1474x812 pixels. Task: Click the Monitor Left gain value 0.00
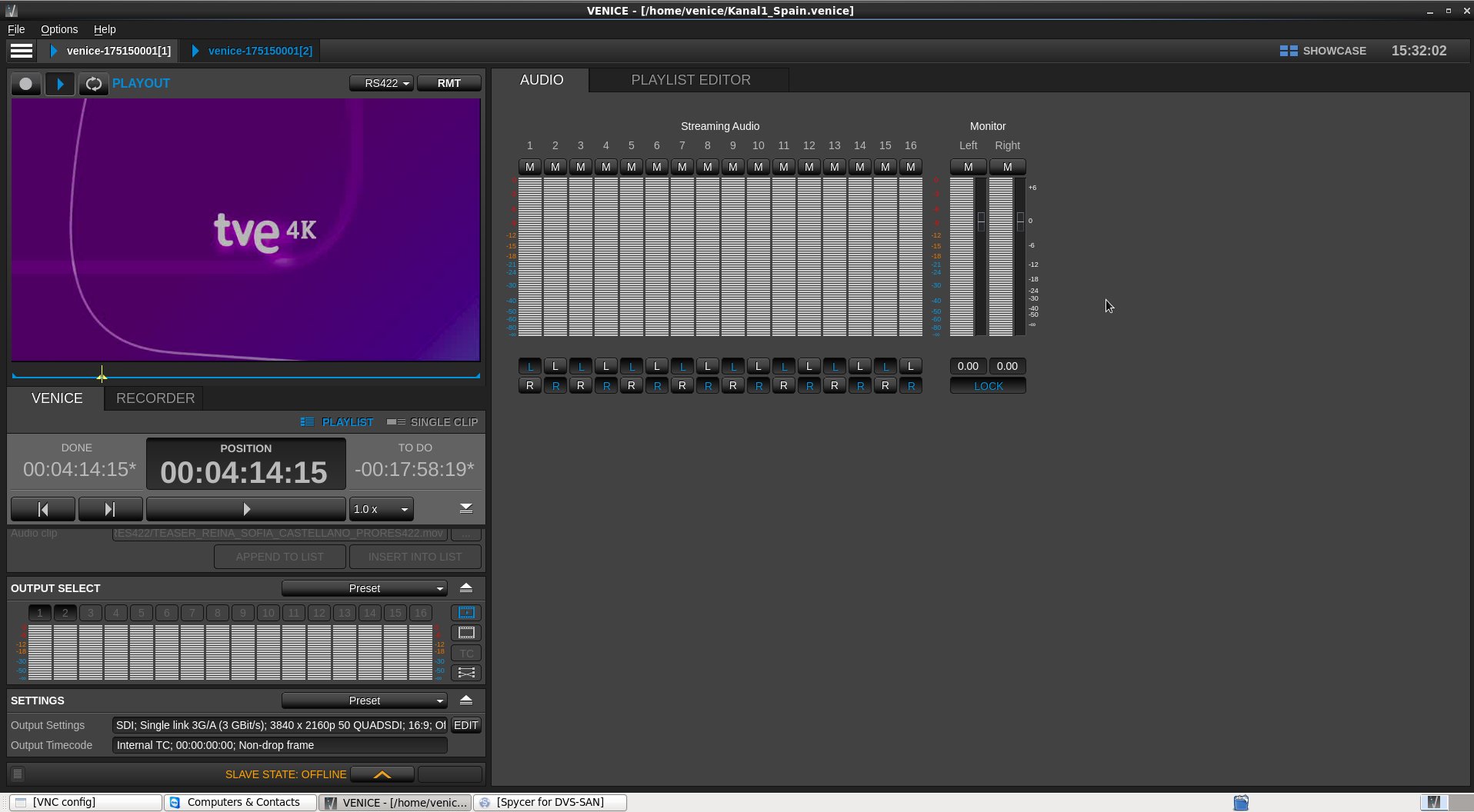click(x=969, y=366)
